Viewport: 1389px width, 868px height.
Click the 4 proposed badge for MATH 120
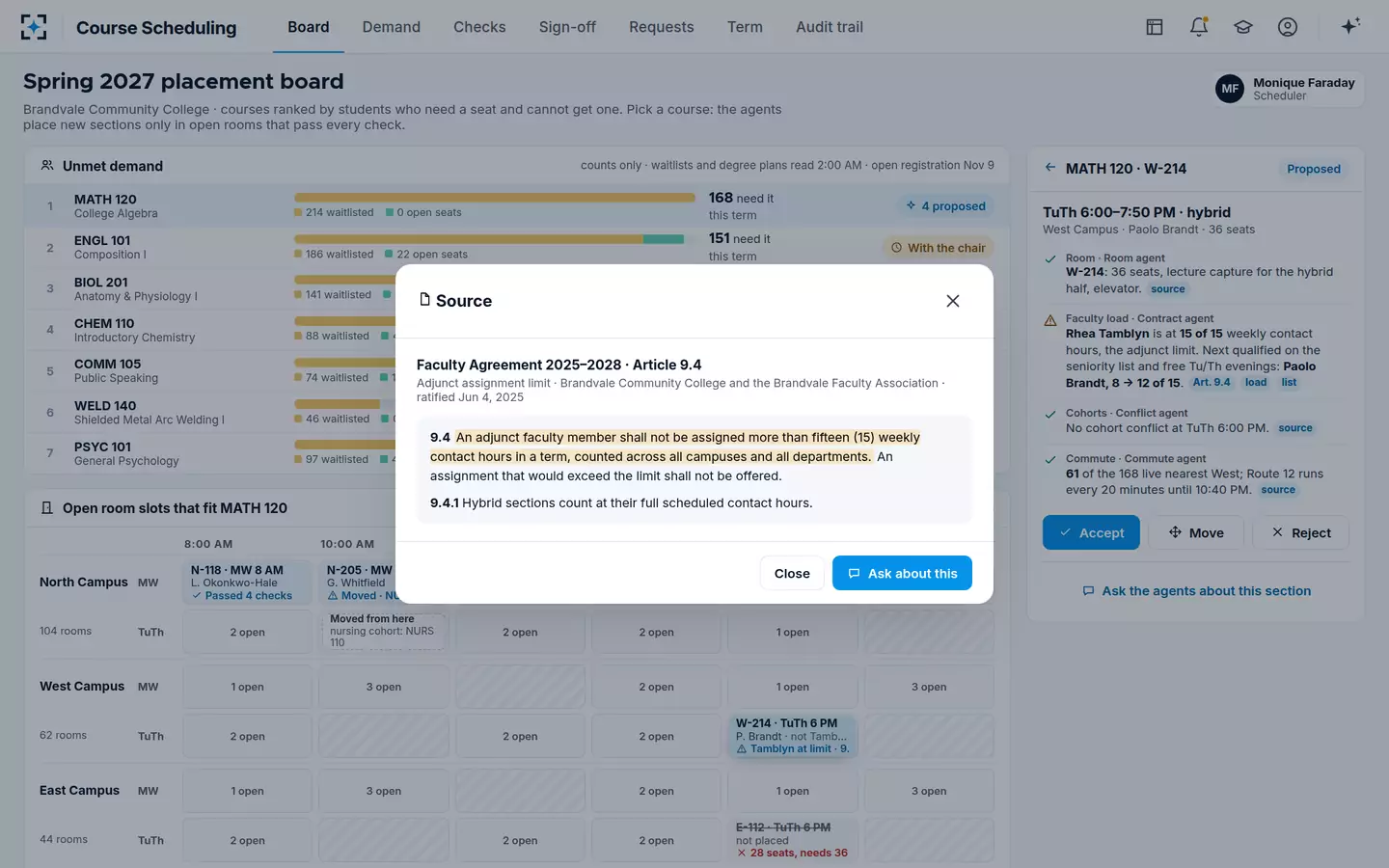pyautogui.click(x=945, y=206)
